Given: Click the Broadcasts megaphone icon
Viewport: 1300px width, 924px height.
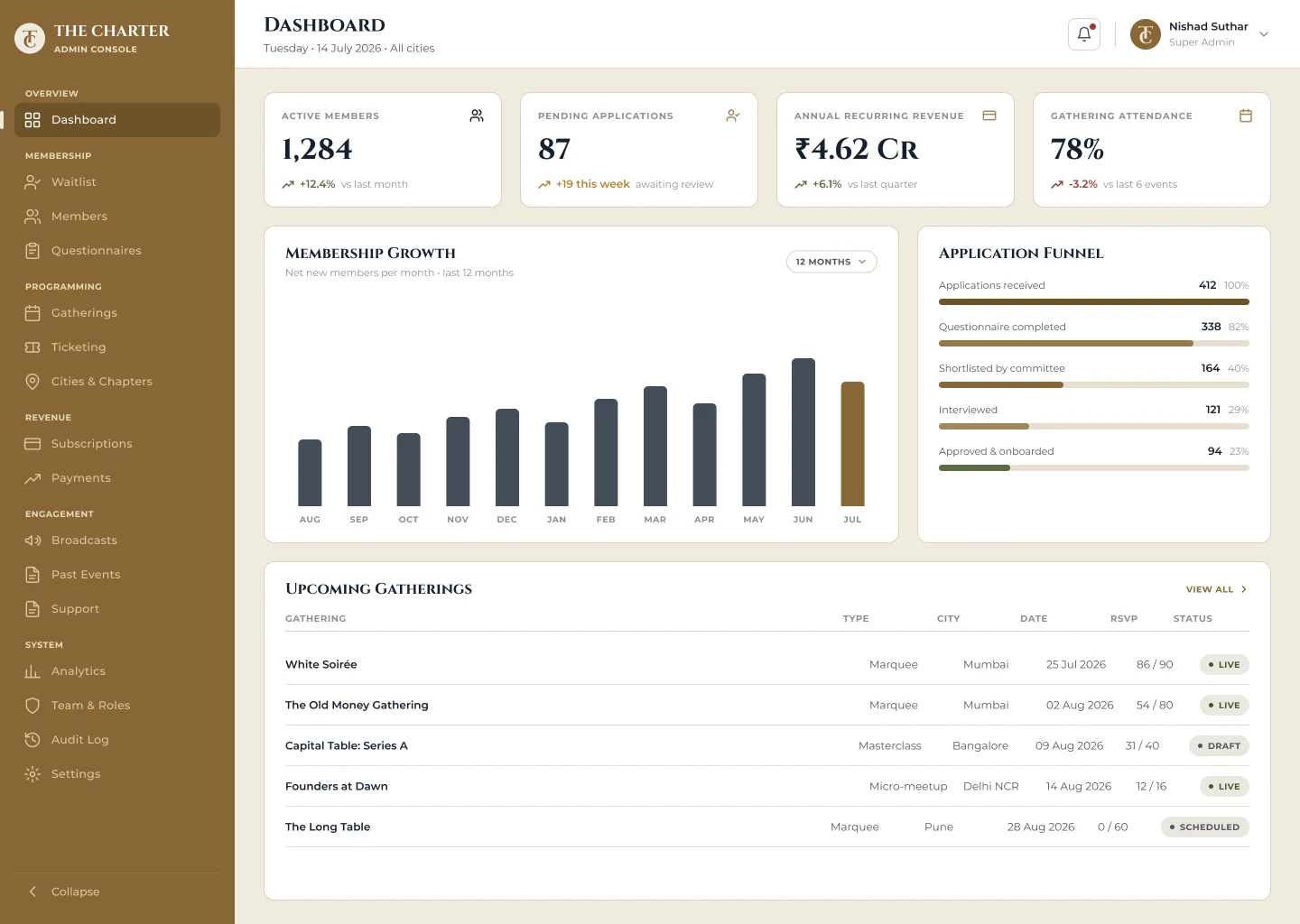Looking at the screenshot, I should pos(32,541).
